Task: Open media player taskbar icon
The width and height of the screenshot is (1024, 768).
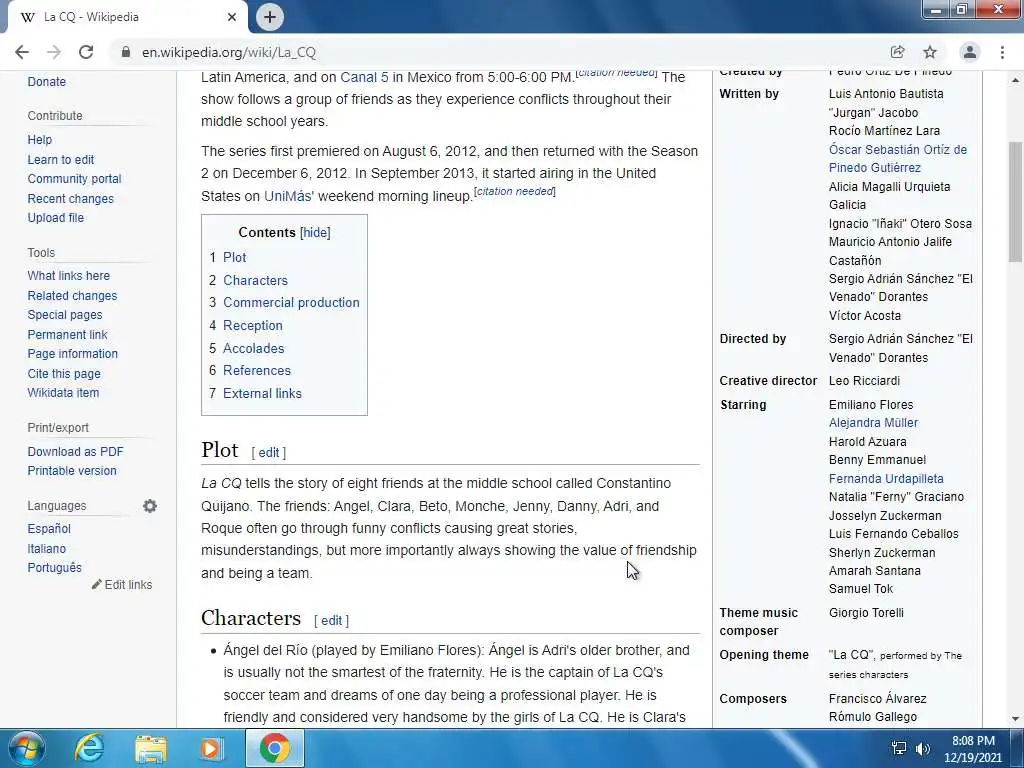Action: 210,748
